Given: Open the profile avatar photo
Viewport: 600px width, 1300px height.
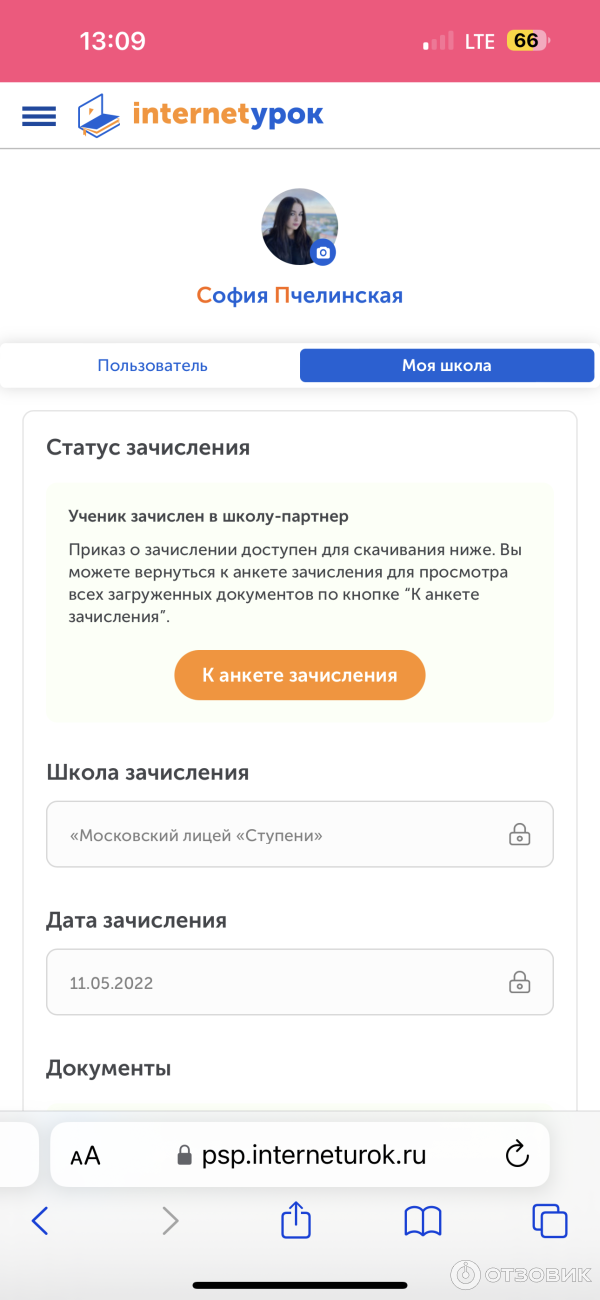Looking at the screenshot, I should pyautogui.click(x=297, y=224).
